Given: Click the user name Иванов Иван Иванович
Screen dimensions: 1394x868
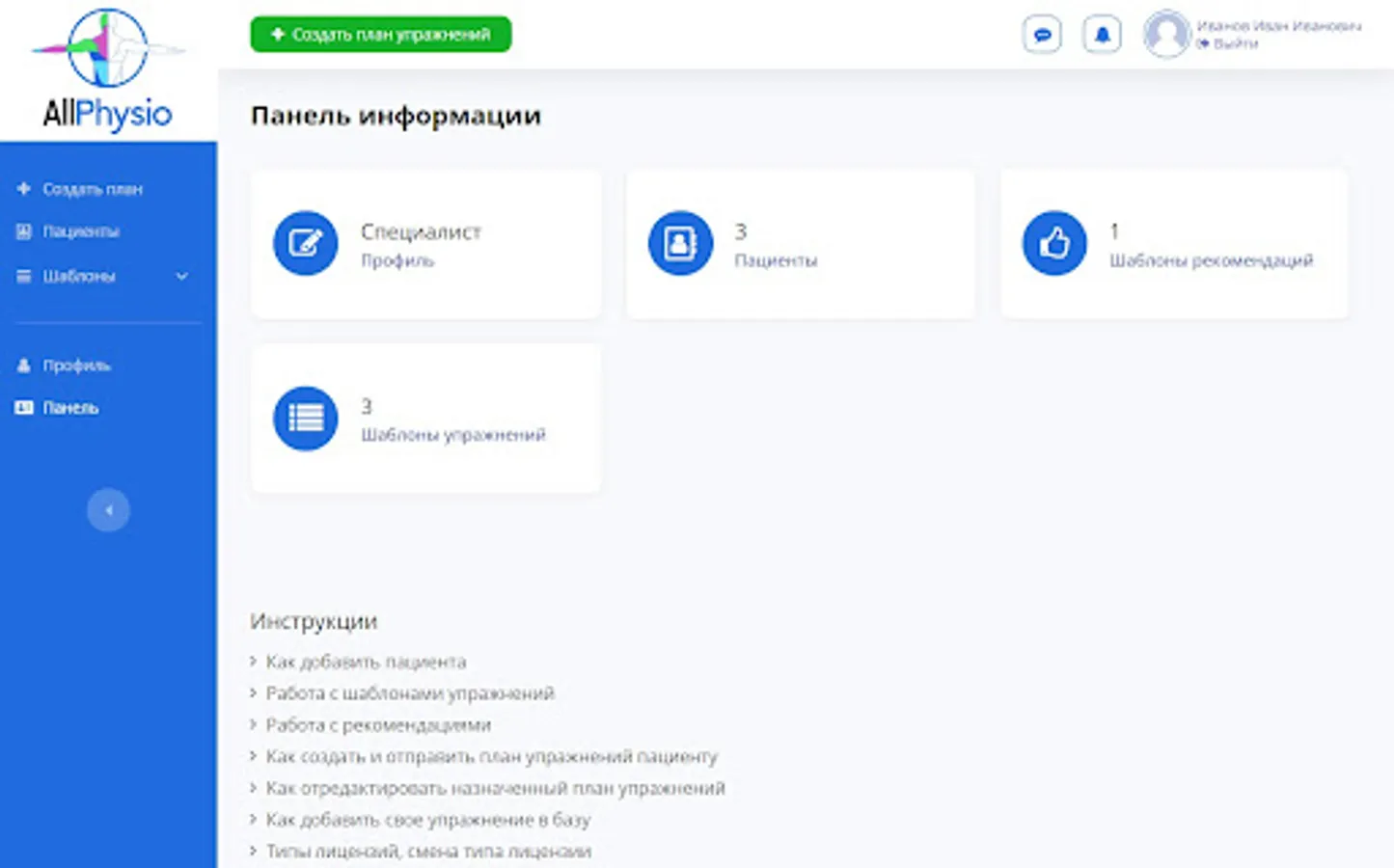Looking at the screenshot, I should point(1278,26).
